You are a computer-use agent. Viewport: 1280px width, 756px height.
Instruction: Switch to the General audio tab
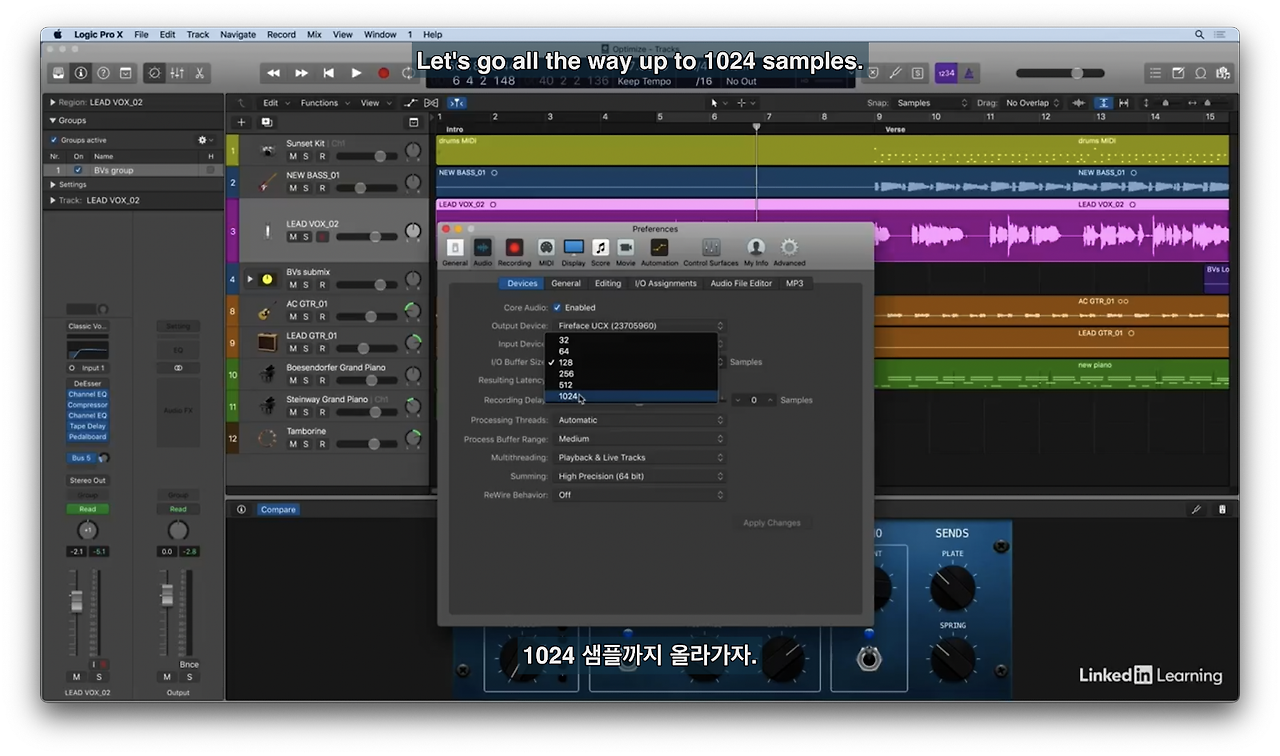[x=566, y=284]
